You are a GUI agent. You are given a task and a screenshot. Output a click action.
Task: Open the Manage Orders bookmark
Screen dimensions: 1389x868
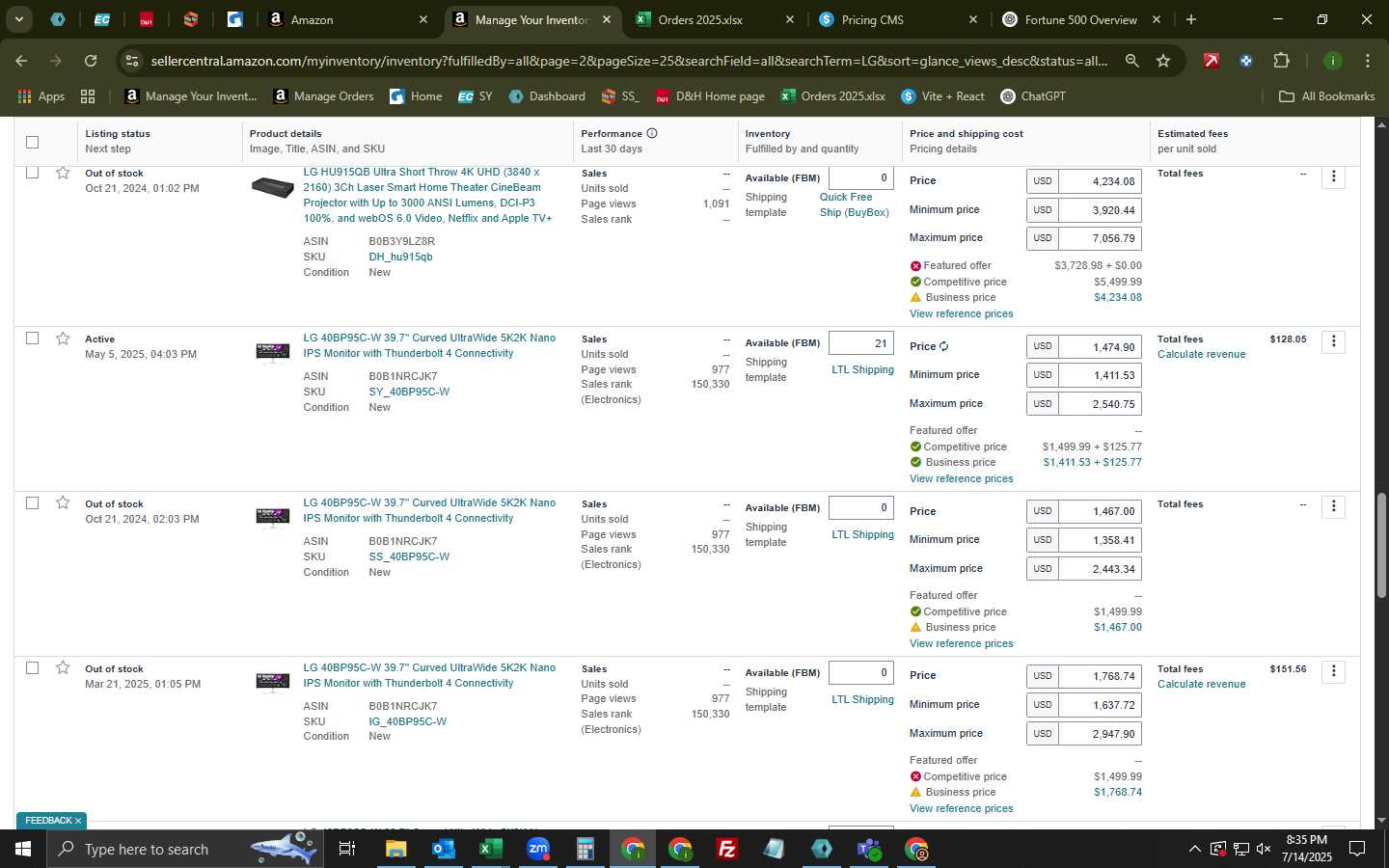(323, 96)
